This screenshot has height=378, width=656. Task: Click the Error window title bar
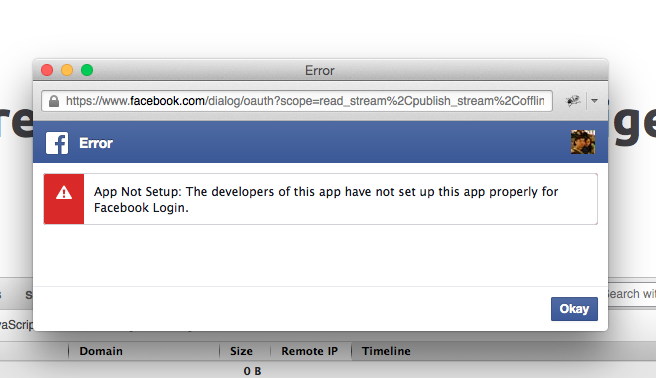pyautogui.click(x=320, y=70)
